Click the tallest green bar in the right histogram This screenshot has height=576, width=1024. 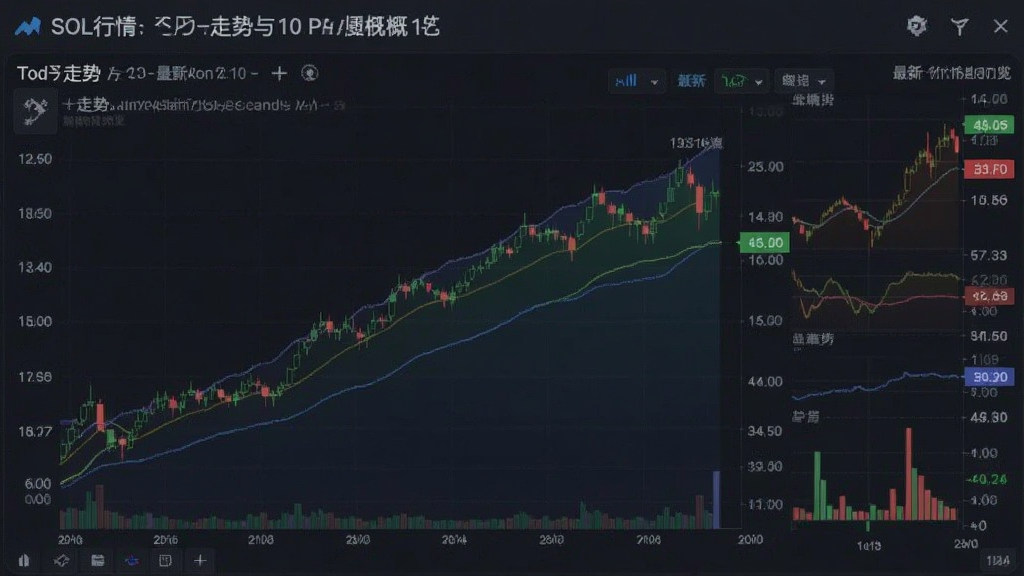point(817,486)
